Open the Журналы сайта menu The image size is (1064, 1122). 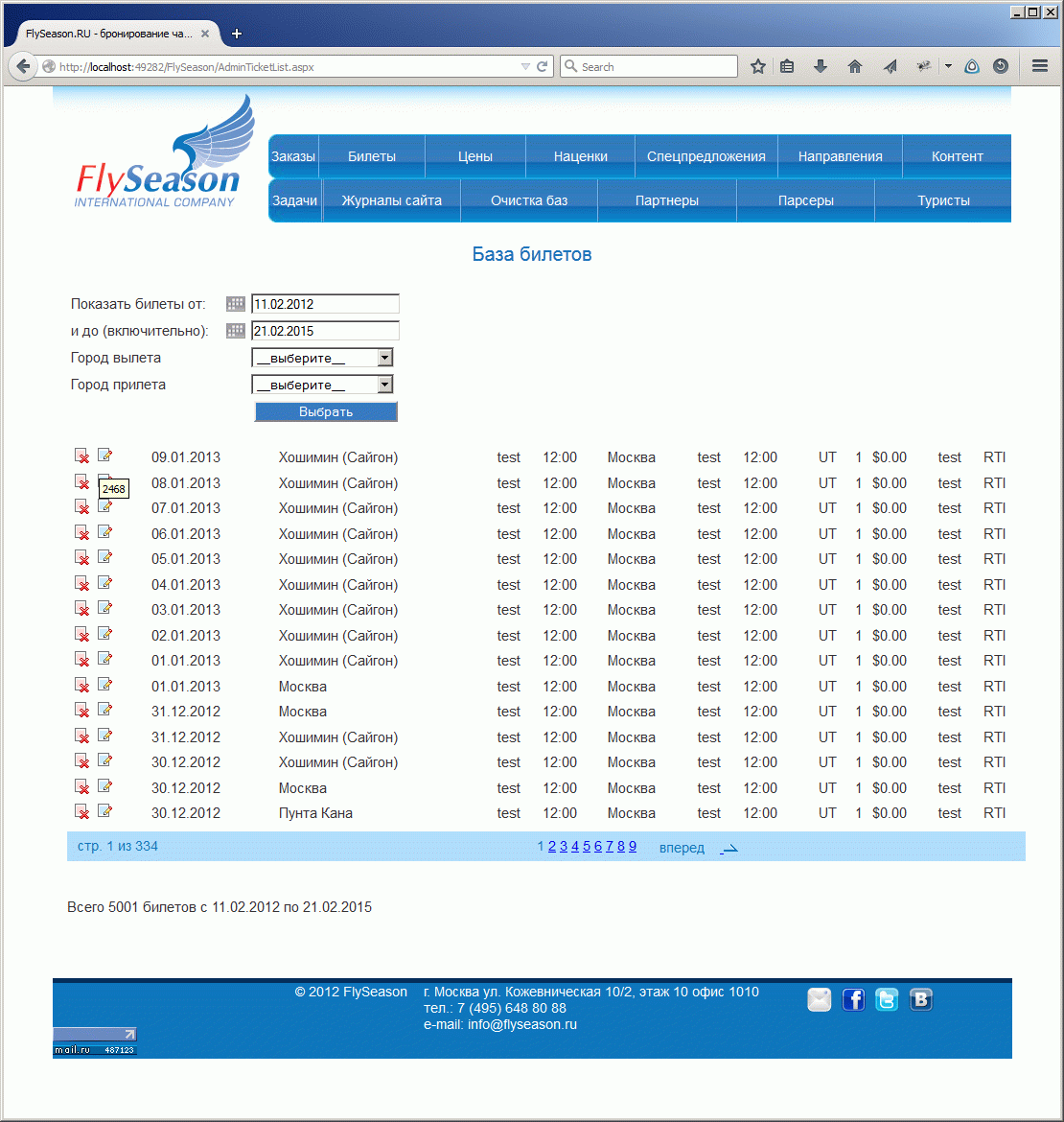(392, 200)
